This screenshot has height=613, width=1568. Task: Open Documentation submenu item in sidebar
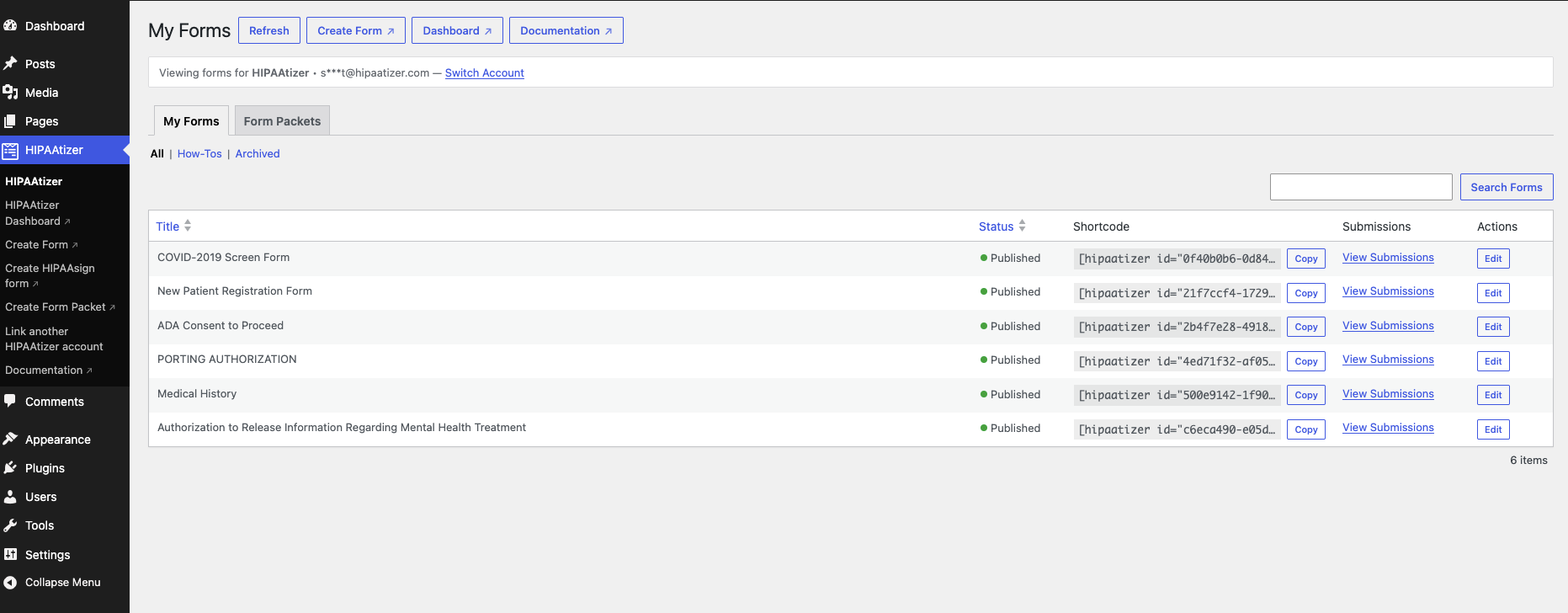coord(49,370)
